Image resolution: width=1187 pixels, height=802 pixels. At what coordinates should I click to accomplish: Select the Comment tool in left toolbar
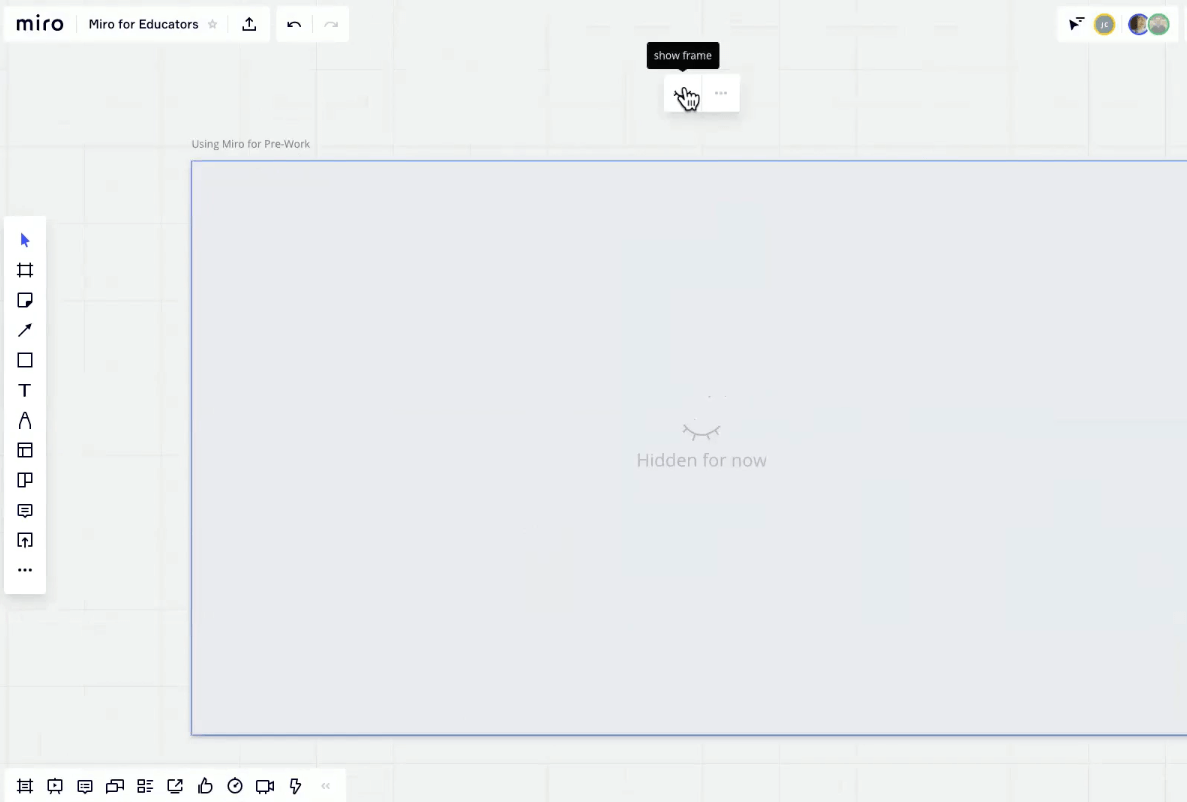tap(25, 510)
